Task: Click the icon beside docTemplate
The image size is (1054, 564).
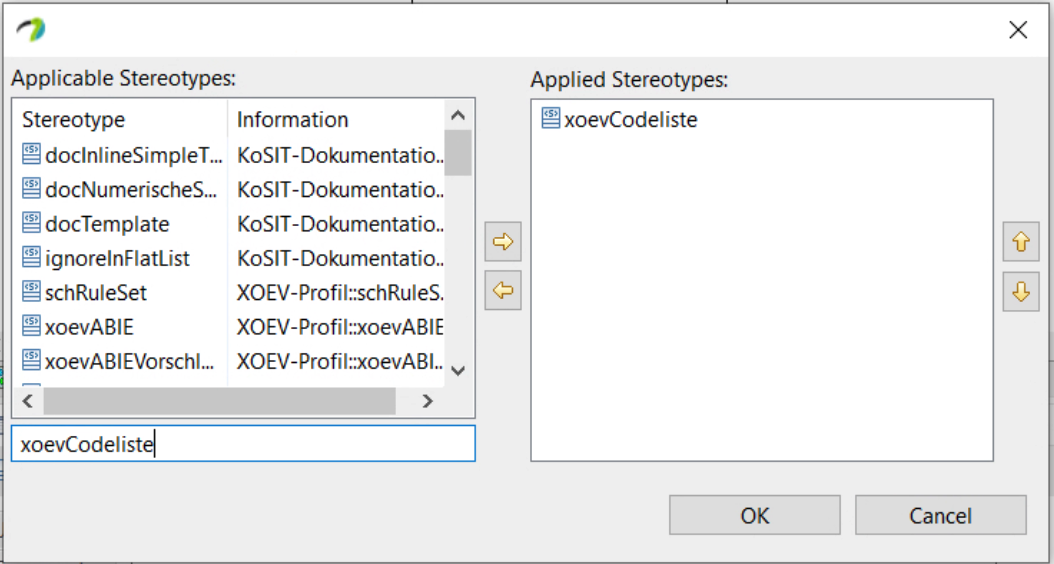Action: click(x=31, y=223)
